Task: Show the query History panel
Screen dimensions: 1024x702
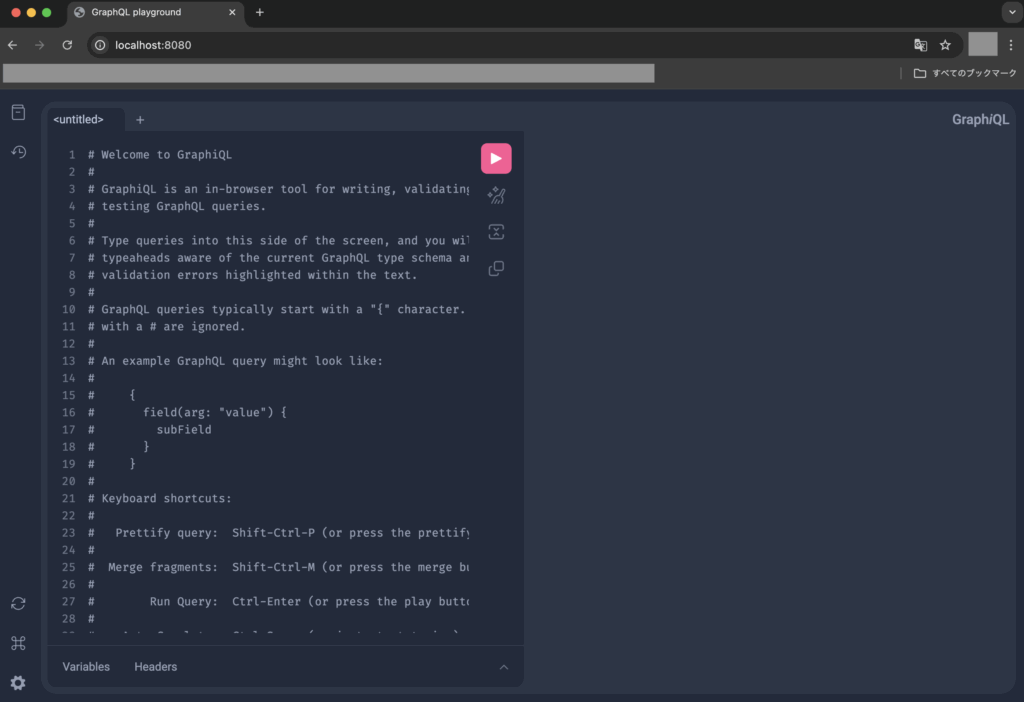Action: point(18,152)
